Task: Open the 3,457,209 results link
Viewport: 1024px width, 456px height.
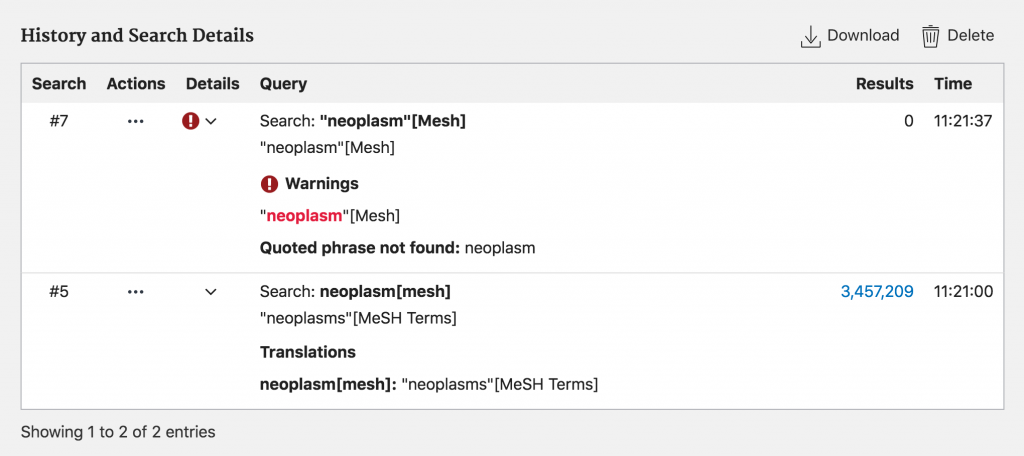Action: (x=877, y=292)
